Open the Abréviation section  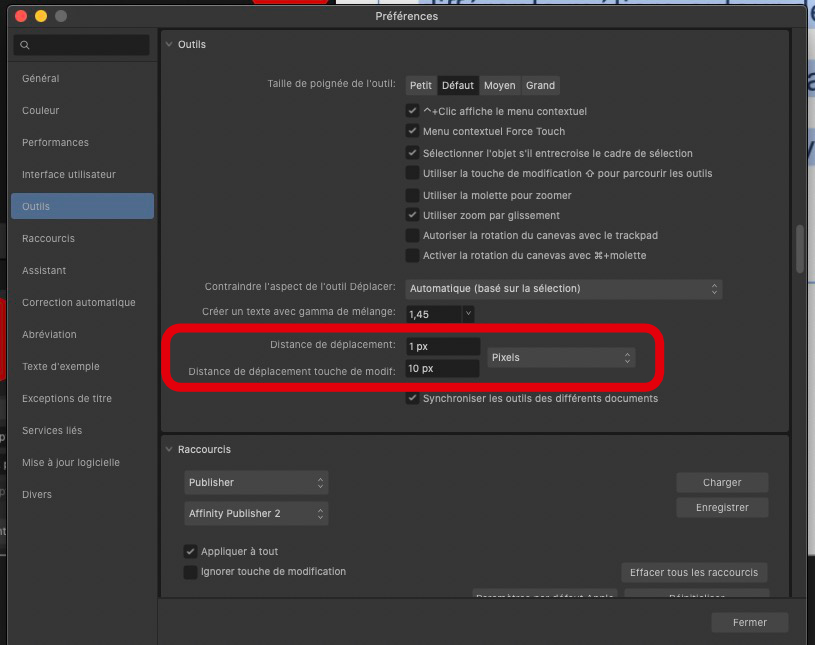point(49,335)
